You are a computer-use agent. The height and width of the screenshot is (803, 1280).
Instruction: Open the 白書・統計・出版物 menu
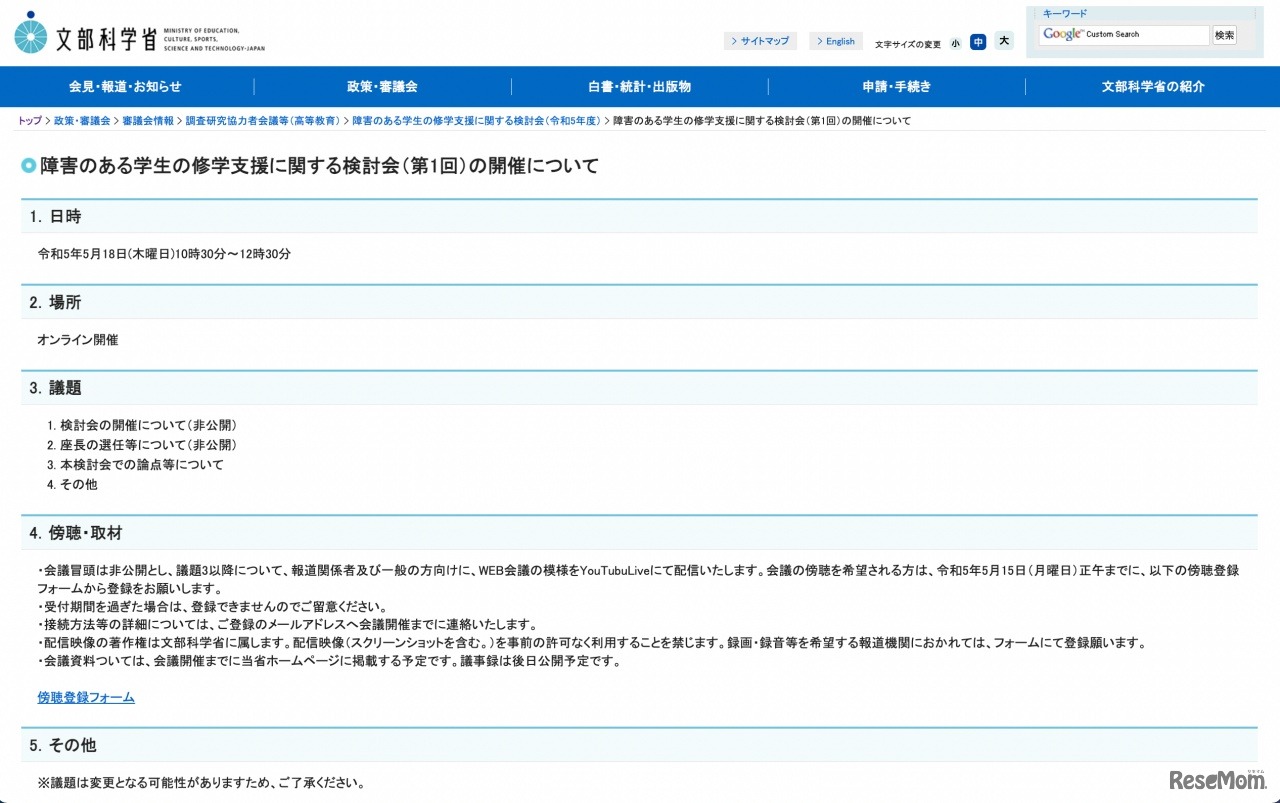(x=637, y=87)
